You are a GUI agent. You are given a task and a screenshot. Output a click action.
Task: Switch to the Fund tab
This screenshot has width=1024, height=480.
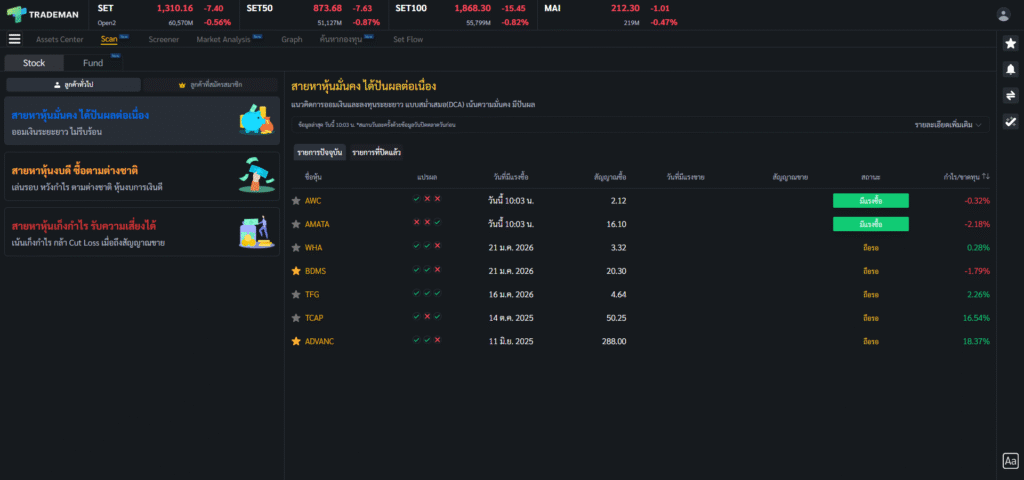coord(93,63)
